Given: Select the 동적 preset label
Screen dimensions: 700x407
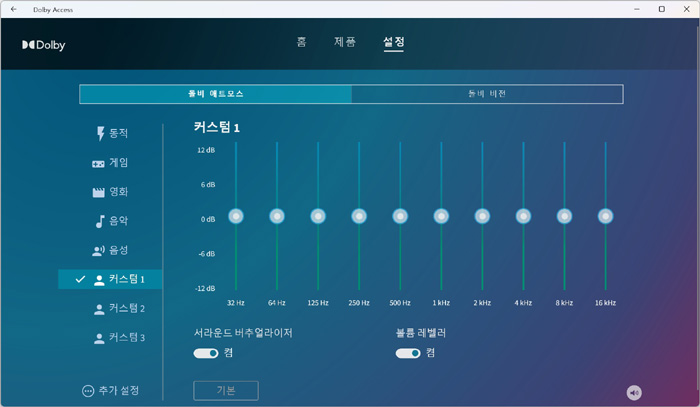Looking at the screenshot, I should coord(119,133).
